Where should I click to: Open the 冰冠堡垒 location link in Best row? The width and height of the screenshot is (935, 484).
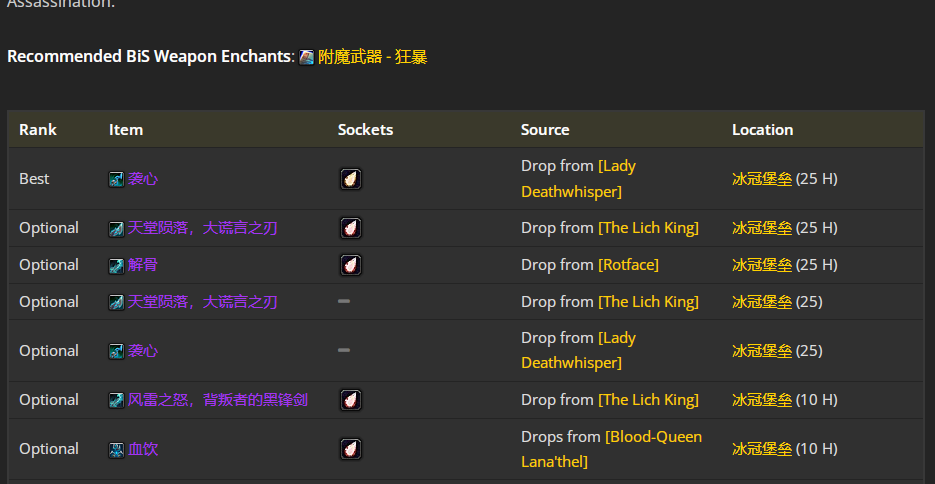[761, 179]
